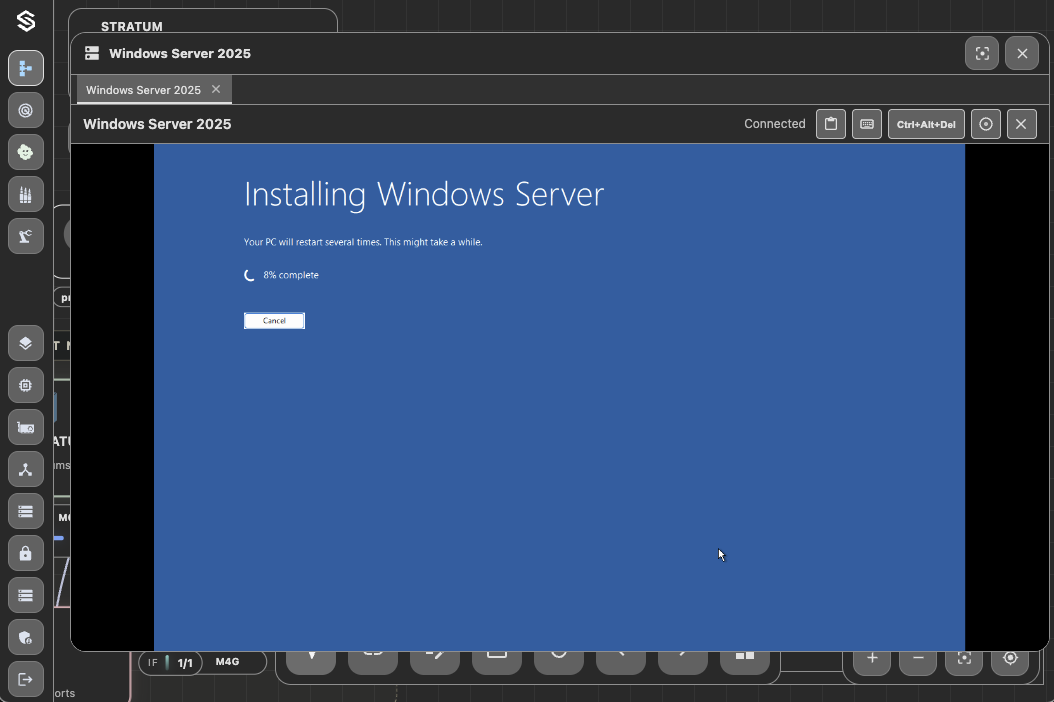This screenshot has height=702, width=1054.
Task: Close the Windows Server 2025 tab
Action: [x=216, y=89]
